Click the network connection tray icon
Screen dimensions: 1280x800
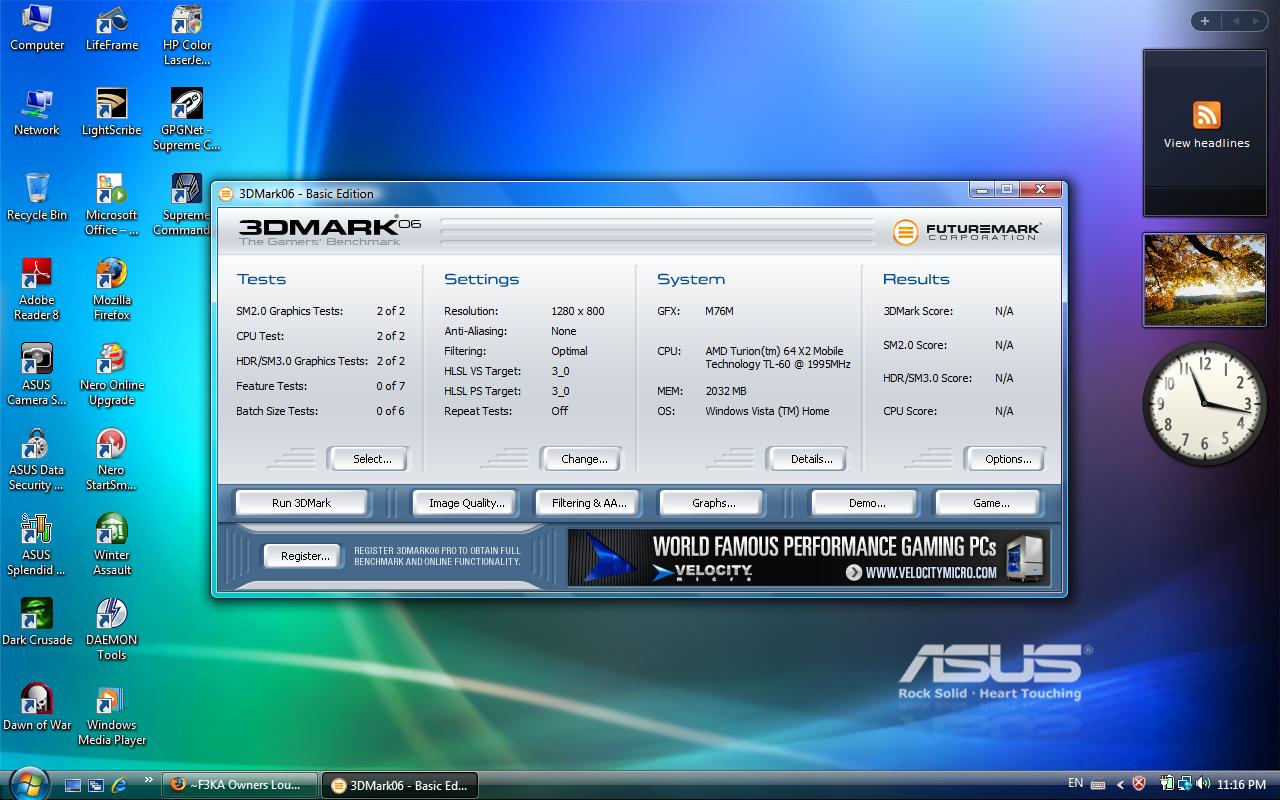click(x=1185, y=784)
